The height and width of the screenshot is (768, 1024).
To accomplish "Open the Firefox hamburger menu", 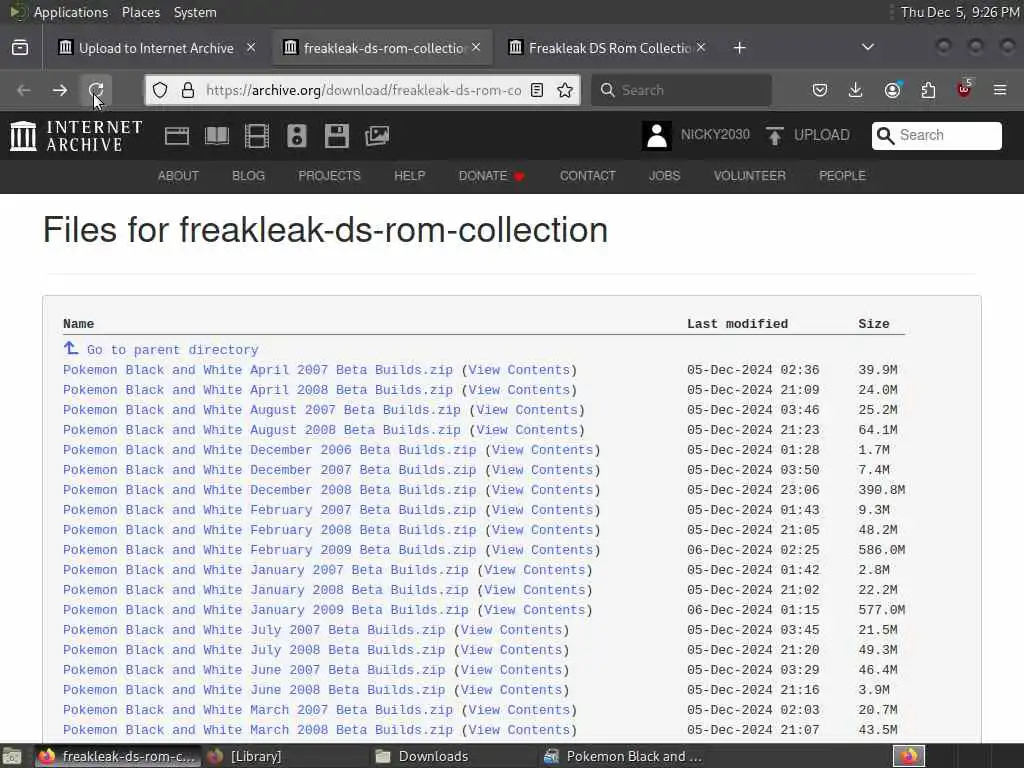I will 1000,90.
